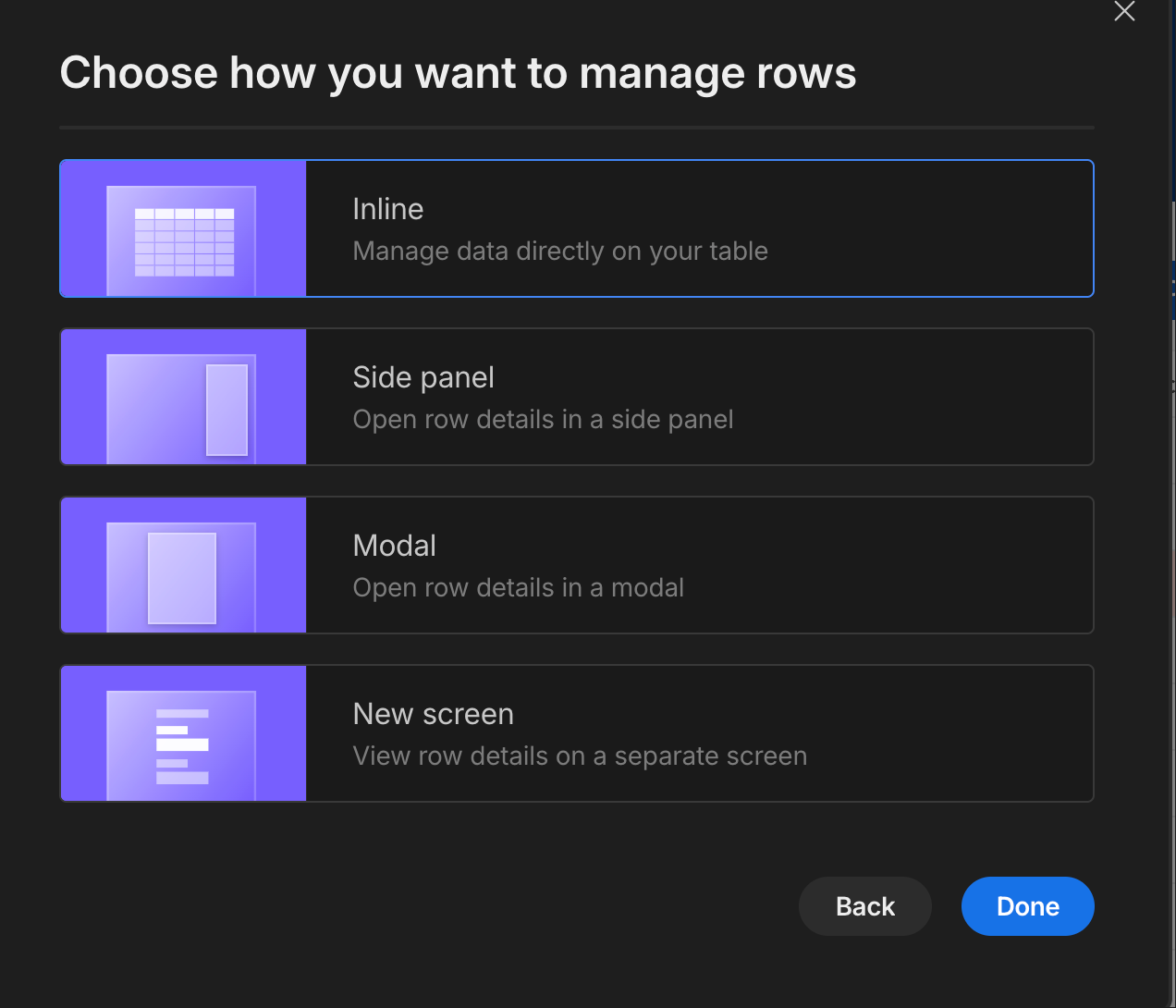
Task: Click 'Open row details in a side panel' text
Action: (543, 420)
